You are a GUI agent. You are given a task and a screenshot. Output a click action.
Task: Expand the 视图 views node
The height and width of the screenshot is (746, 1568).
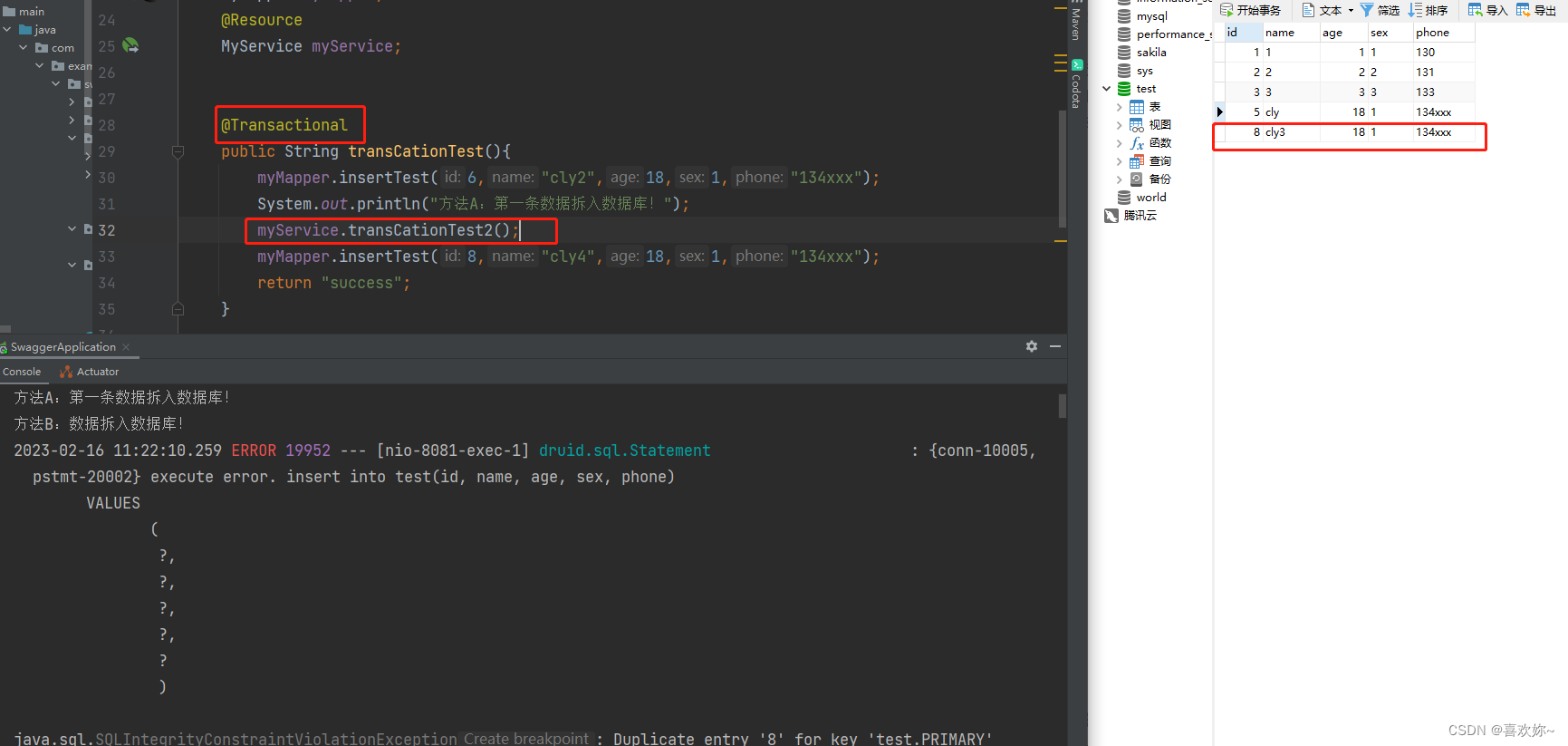click(1120, 125)
